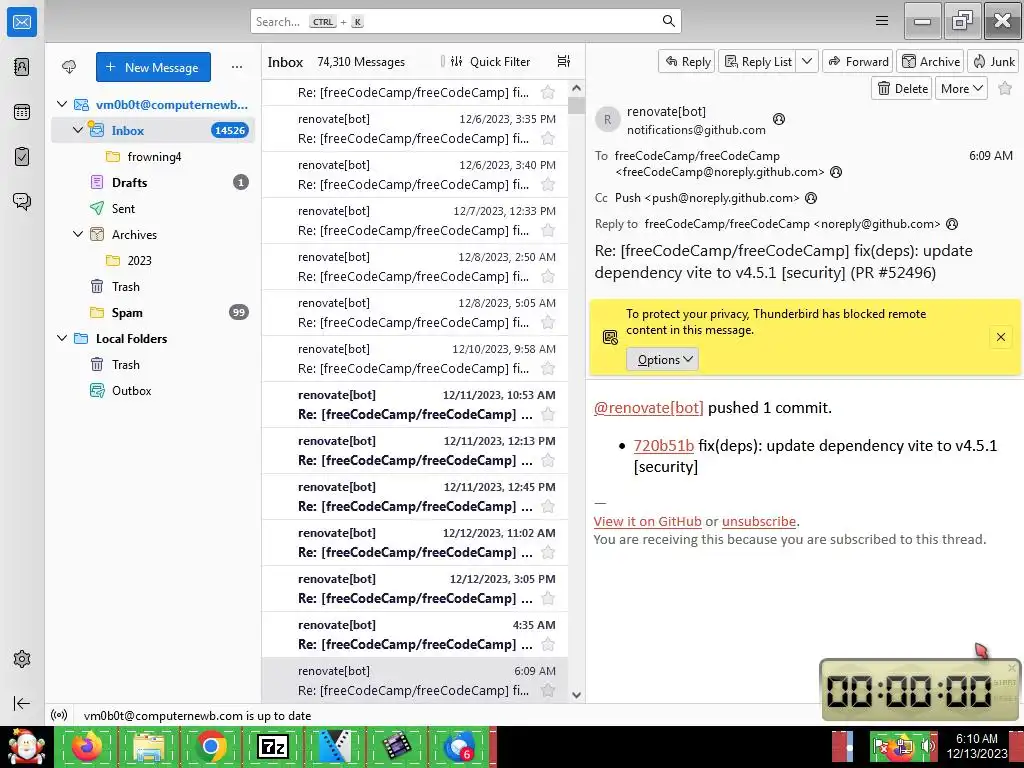Open message list display options icon
Image resolution: width=1024 pixels, height=768 pixels.
[x=564, y=61]
